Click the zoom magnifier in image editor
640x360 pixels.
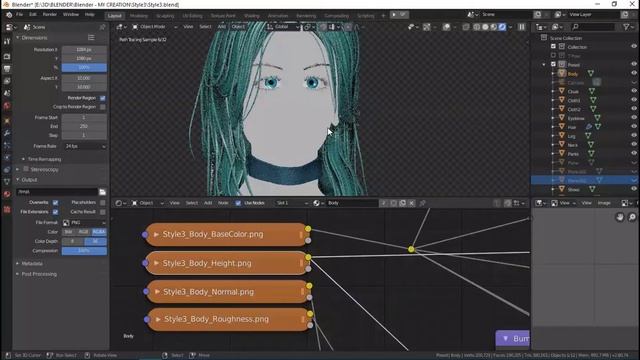[632, 217]
